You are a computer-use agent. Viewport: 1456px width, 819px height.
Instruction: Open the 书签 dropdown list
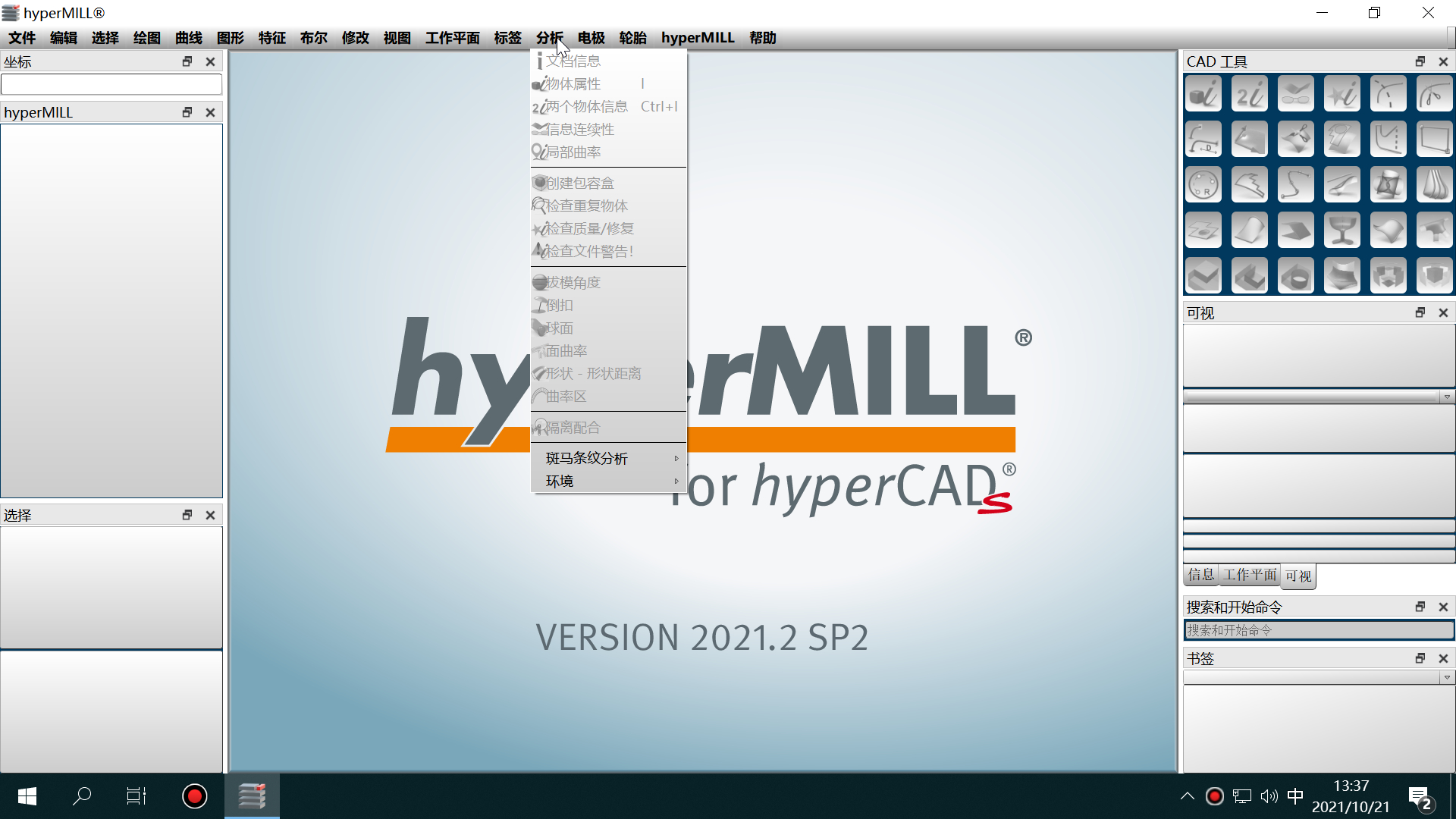1447,678
